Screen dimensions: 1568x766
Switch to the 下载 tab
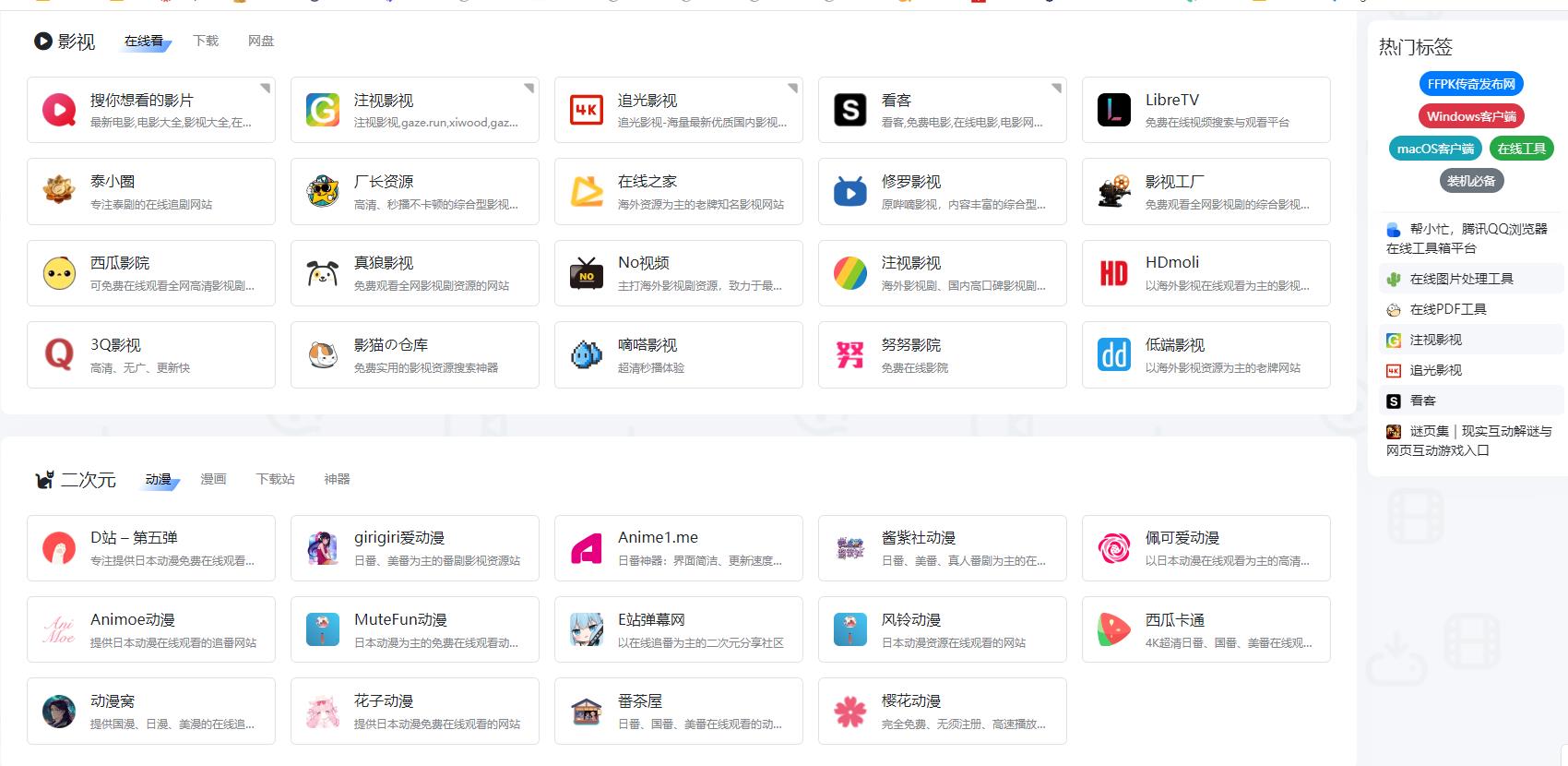(x=206, y=41)
